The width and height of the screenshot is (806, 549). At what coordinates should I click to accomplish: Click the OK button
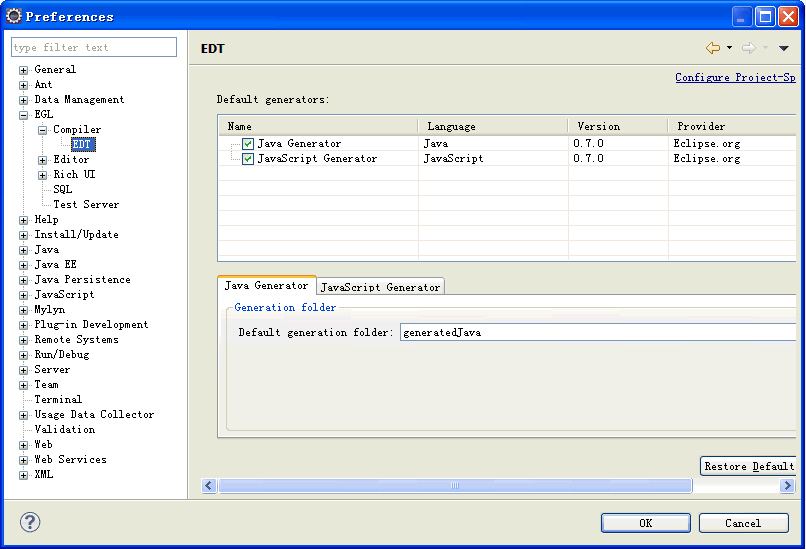646,523
